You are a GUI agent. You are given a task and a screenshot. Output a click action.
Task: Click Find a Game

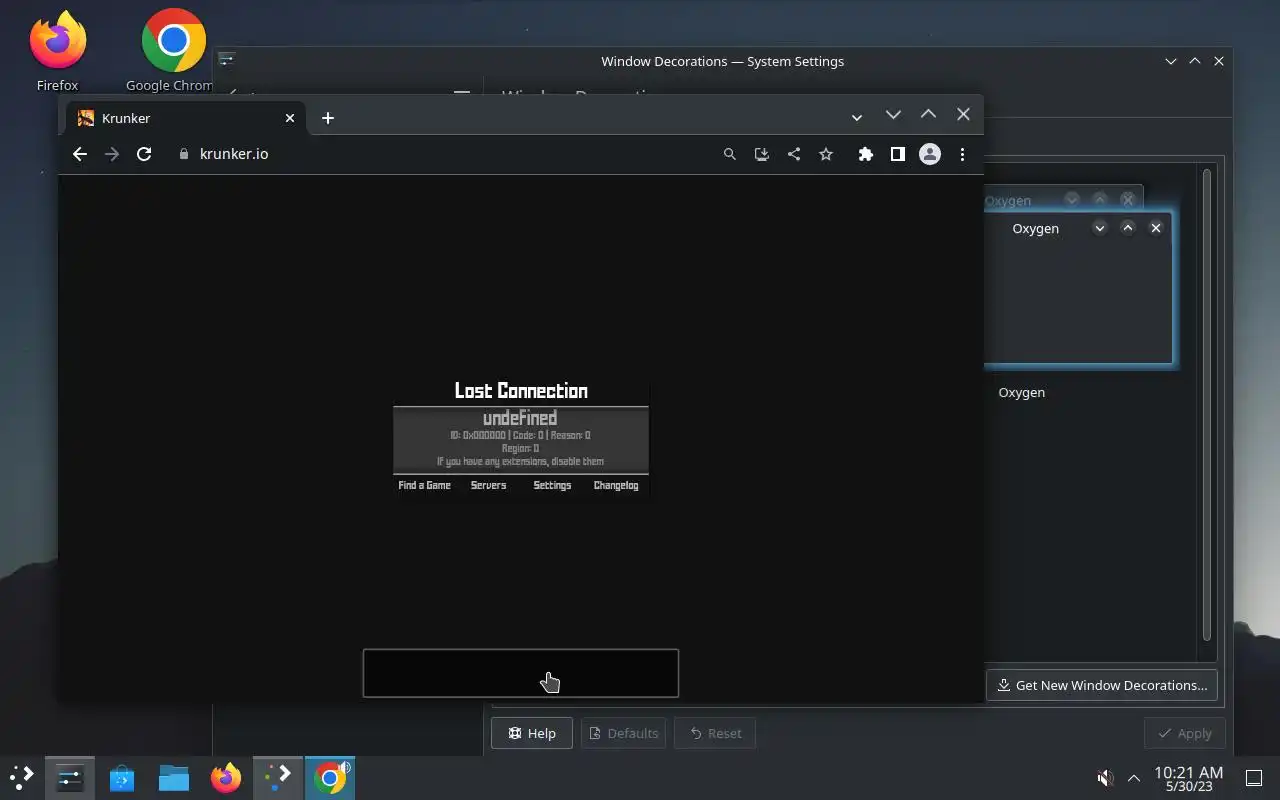pyautogui.click(x=425, y=485)
